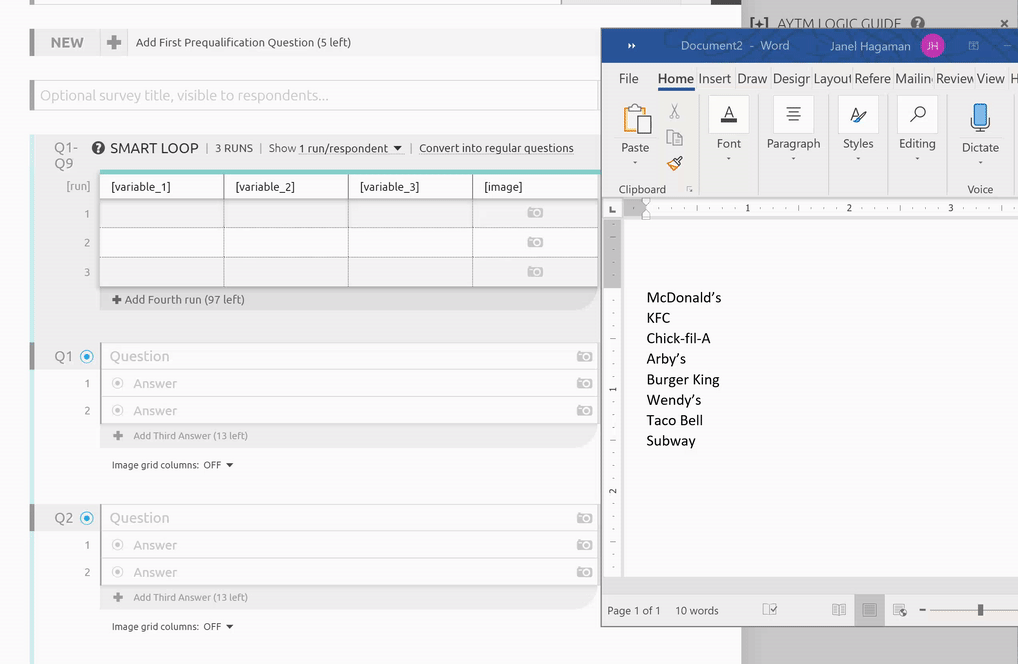
Task: Add image for run 3 camera icon
Action: (x=535, y=271)
